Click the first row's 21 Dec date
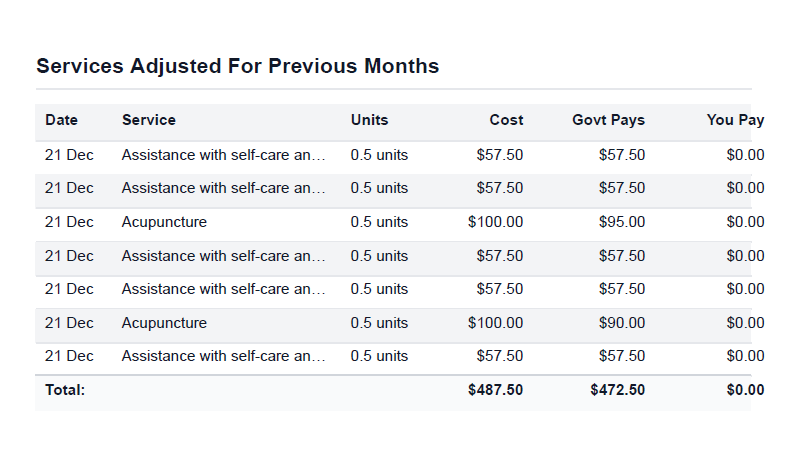 [x=69, y=155]
